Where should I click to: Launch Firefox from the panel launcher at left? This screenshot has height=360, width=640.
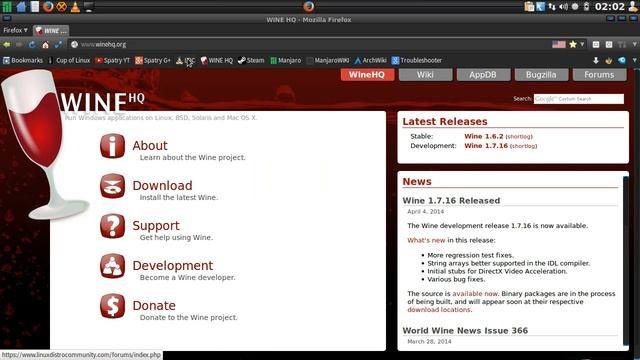point(48,7)
